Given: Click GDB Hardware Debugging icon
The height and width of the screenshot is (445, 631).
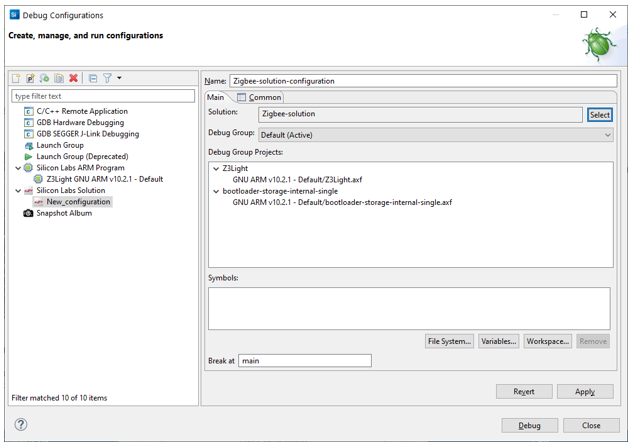Looking at the screenshot, I should [28, 123].
